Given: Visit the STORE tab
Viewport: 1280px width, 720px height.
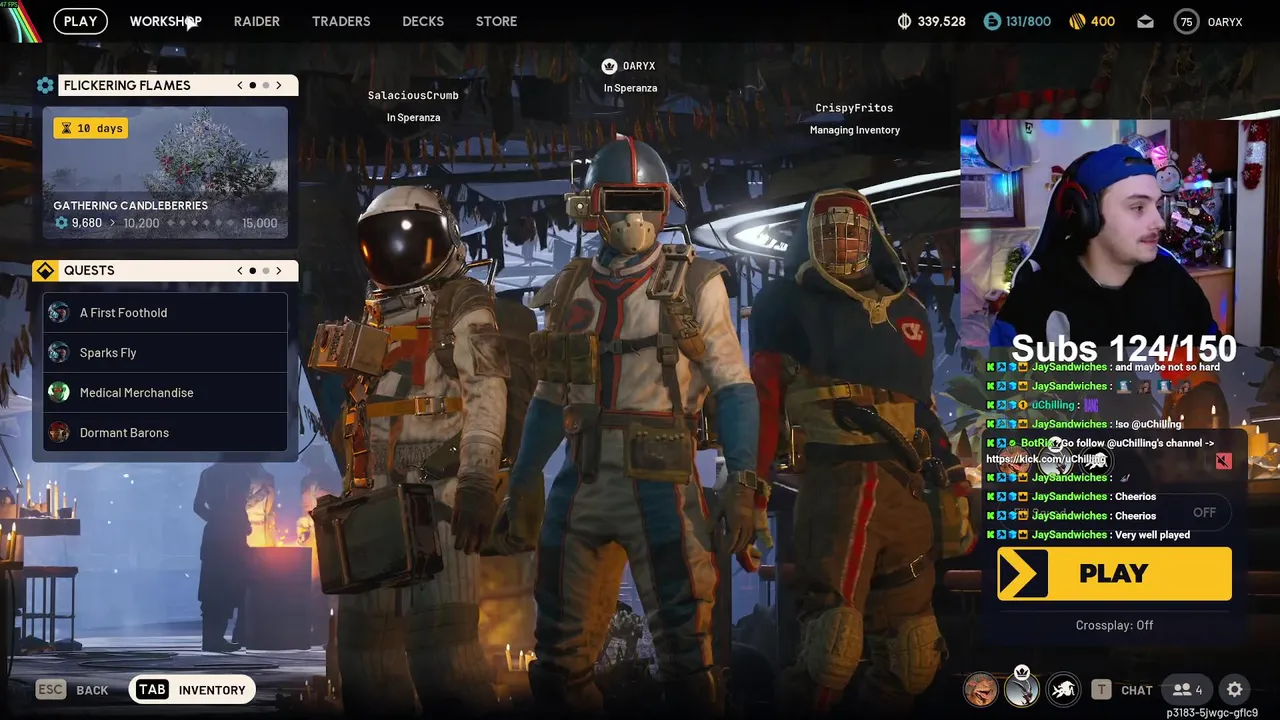Looking at the screenshot, I should pyautogui.click(x=496, y=21).
